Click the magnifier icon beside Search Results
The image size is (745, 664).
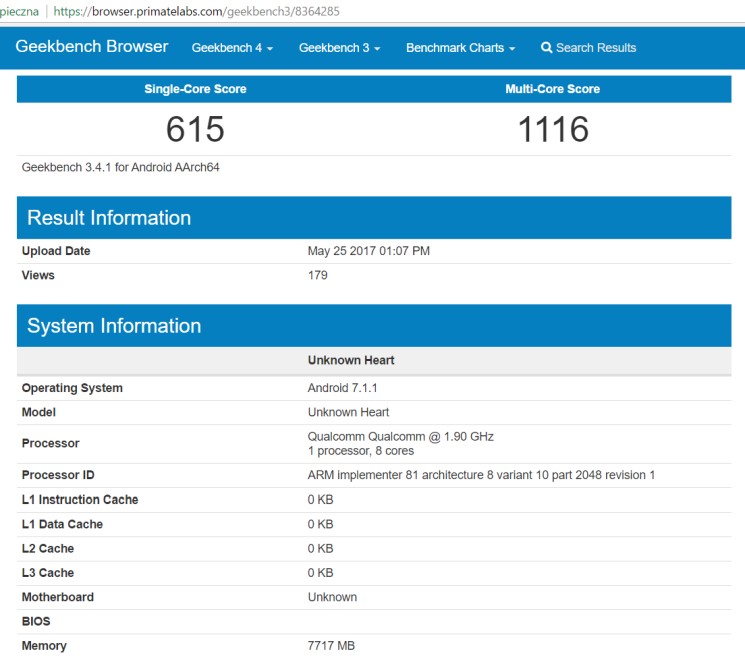click(546, 48)
